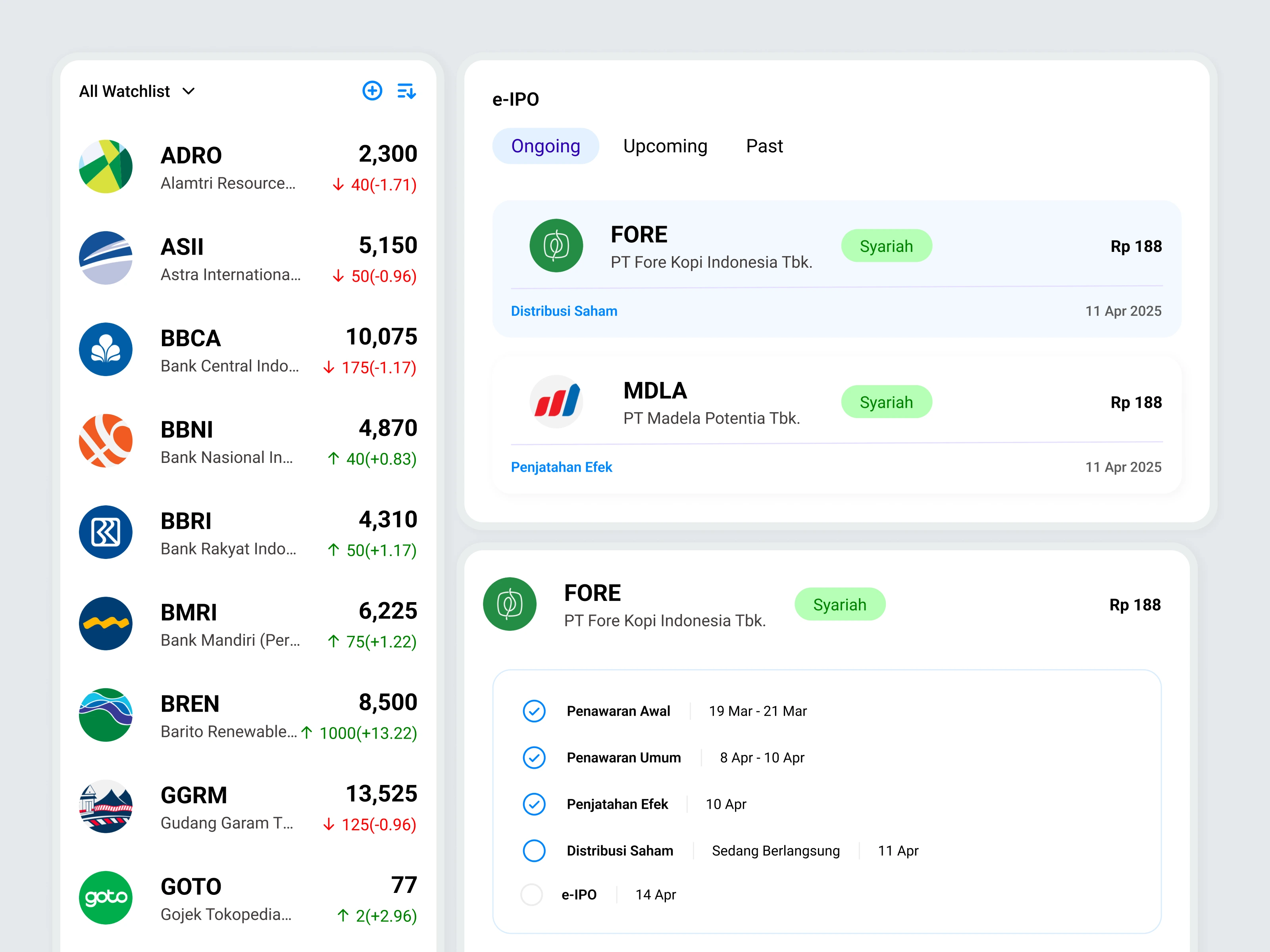Click the GOTO green logo icon
This screenshot has height=952, width=1270.
(x=106, y=898)
